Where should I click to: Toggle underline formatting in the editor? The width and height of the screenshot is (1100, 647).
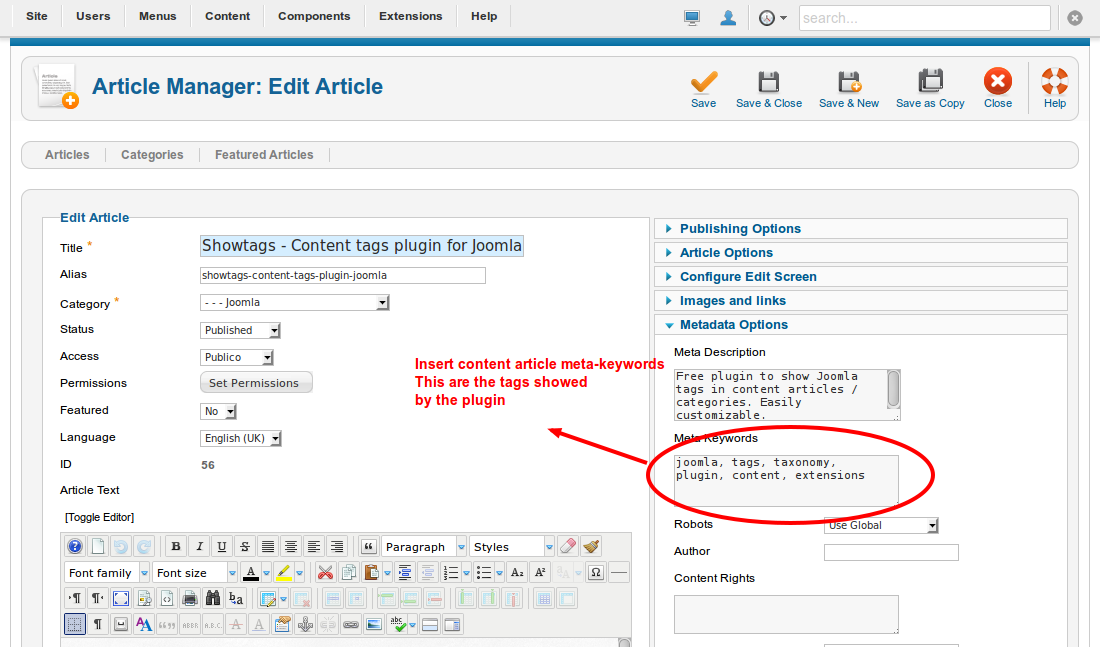coord(222,546)
